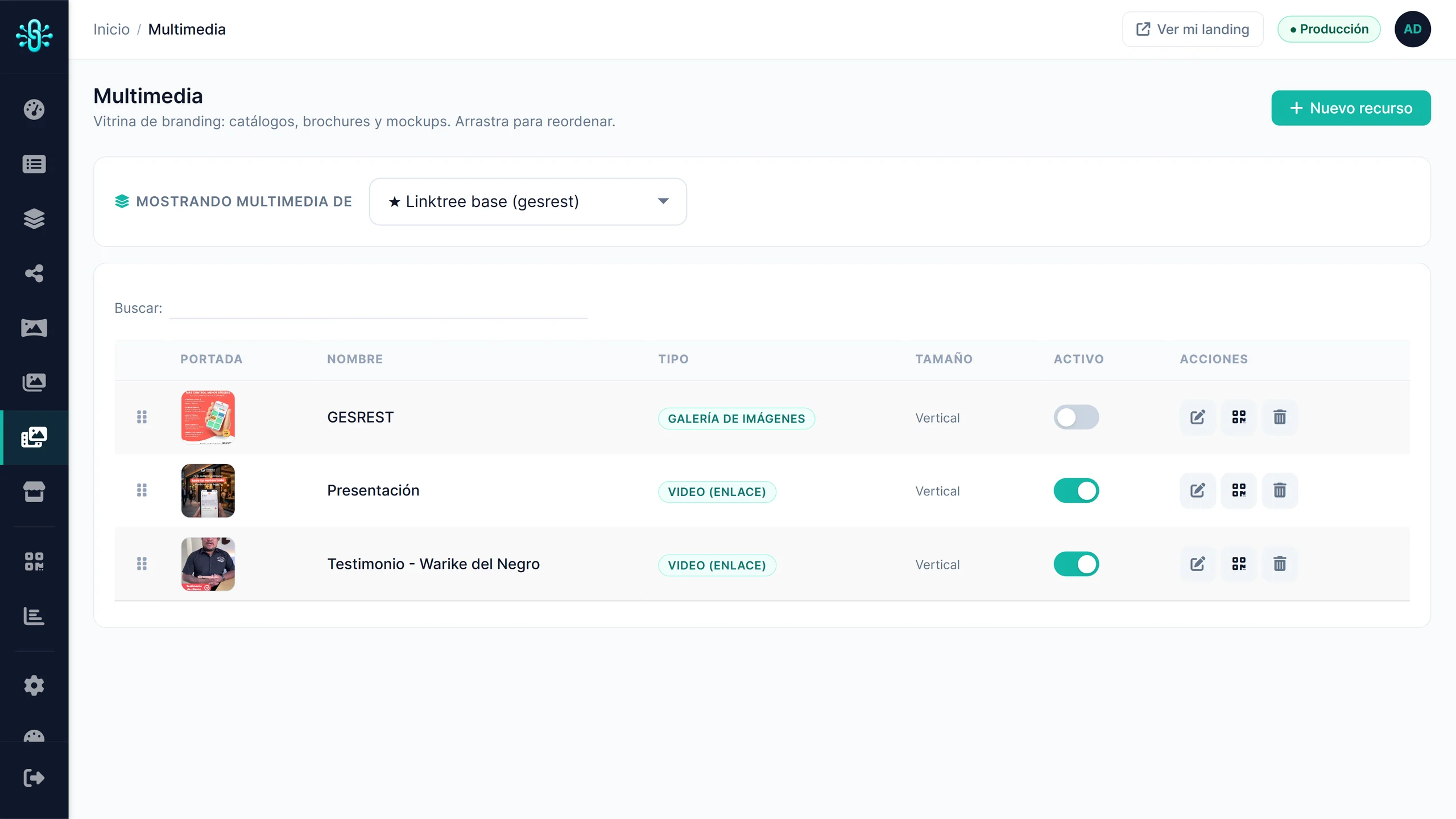Click the app logo in the sidebar
This screenshot has width=1456, height=819.
(34, 35)
